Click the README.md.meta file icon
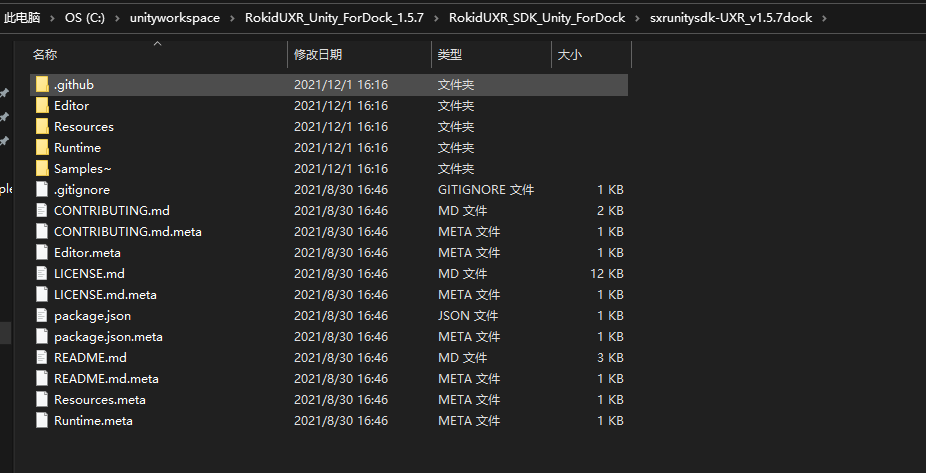The height and width of the screenshot is (473, 926). click(41, 379)
